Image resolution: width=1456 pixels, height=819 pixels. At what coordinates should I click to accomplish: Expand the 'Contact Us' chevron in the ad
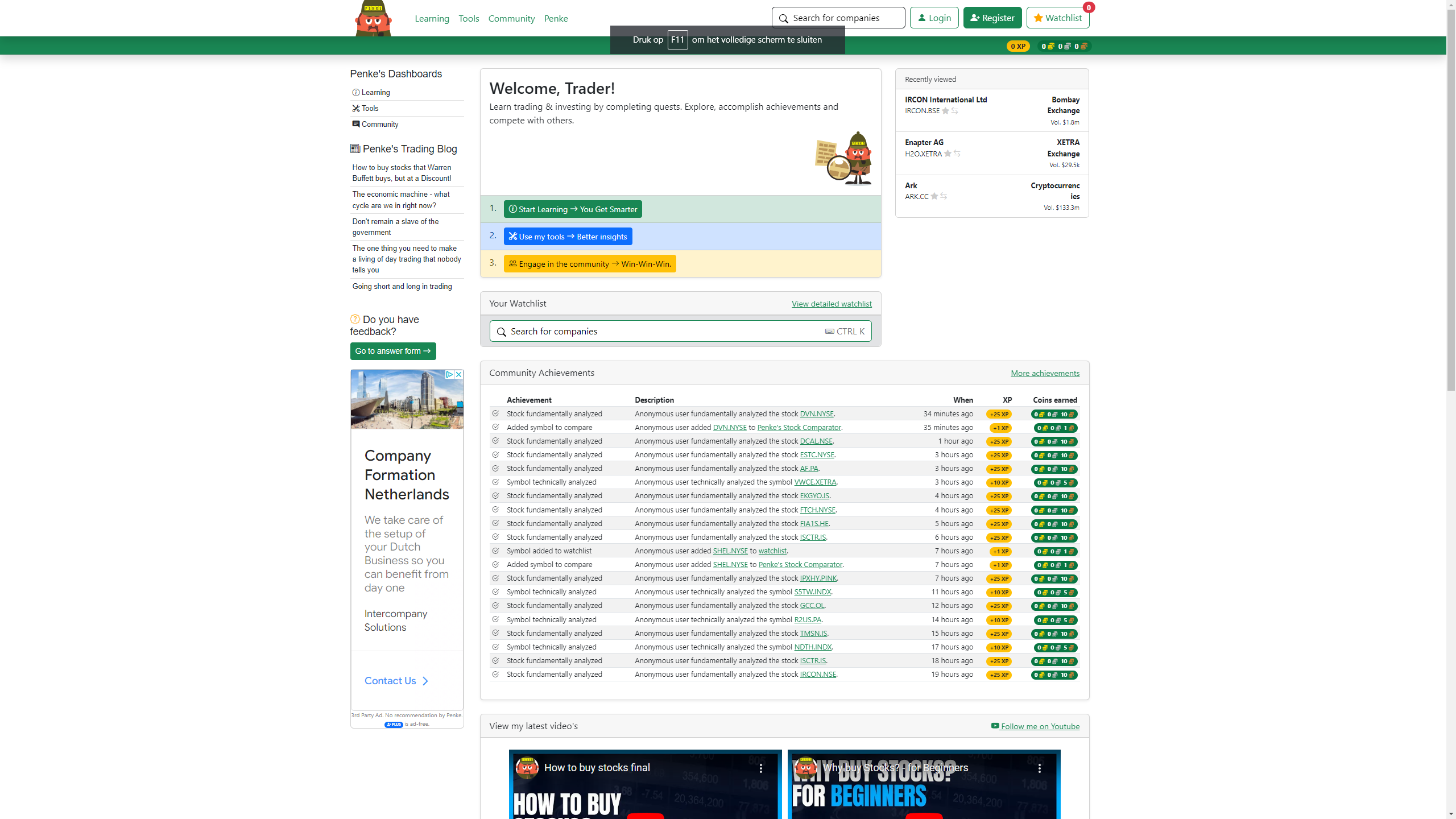pos(425,681)
